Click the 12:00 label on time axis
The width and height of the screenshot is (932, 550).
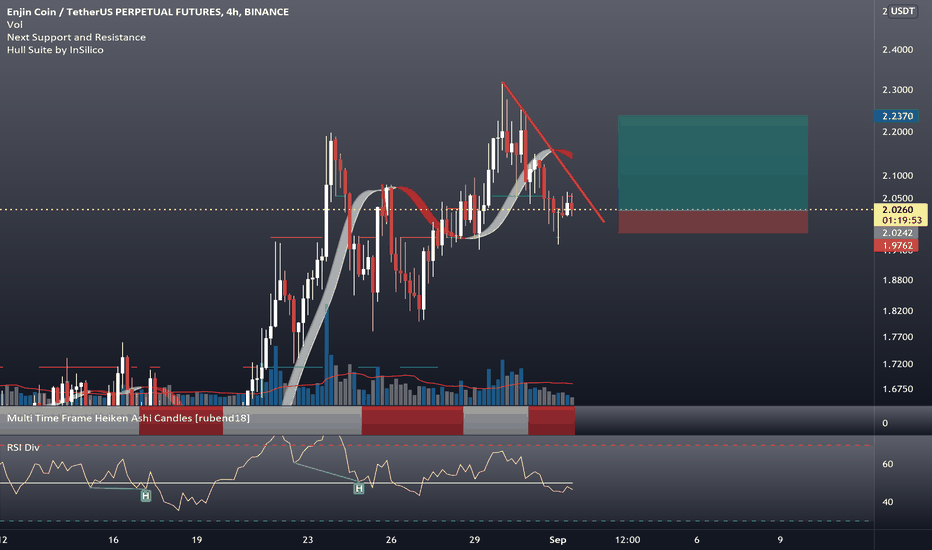pyautogui.click(x=628, y=540)
